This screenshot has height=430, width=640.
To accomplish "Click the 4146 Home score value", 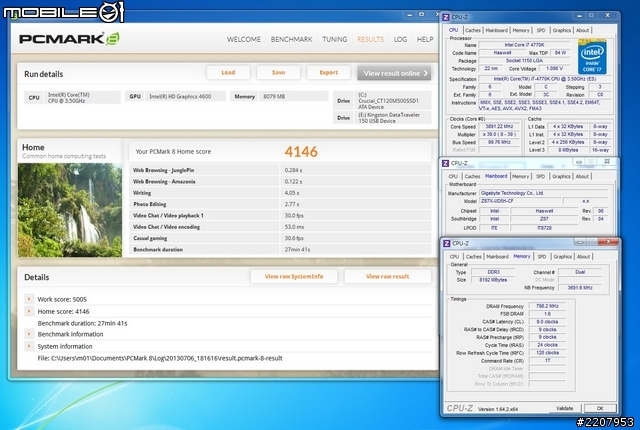I will [x=301, y=152].
